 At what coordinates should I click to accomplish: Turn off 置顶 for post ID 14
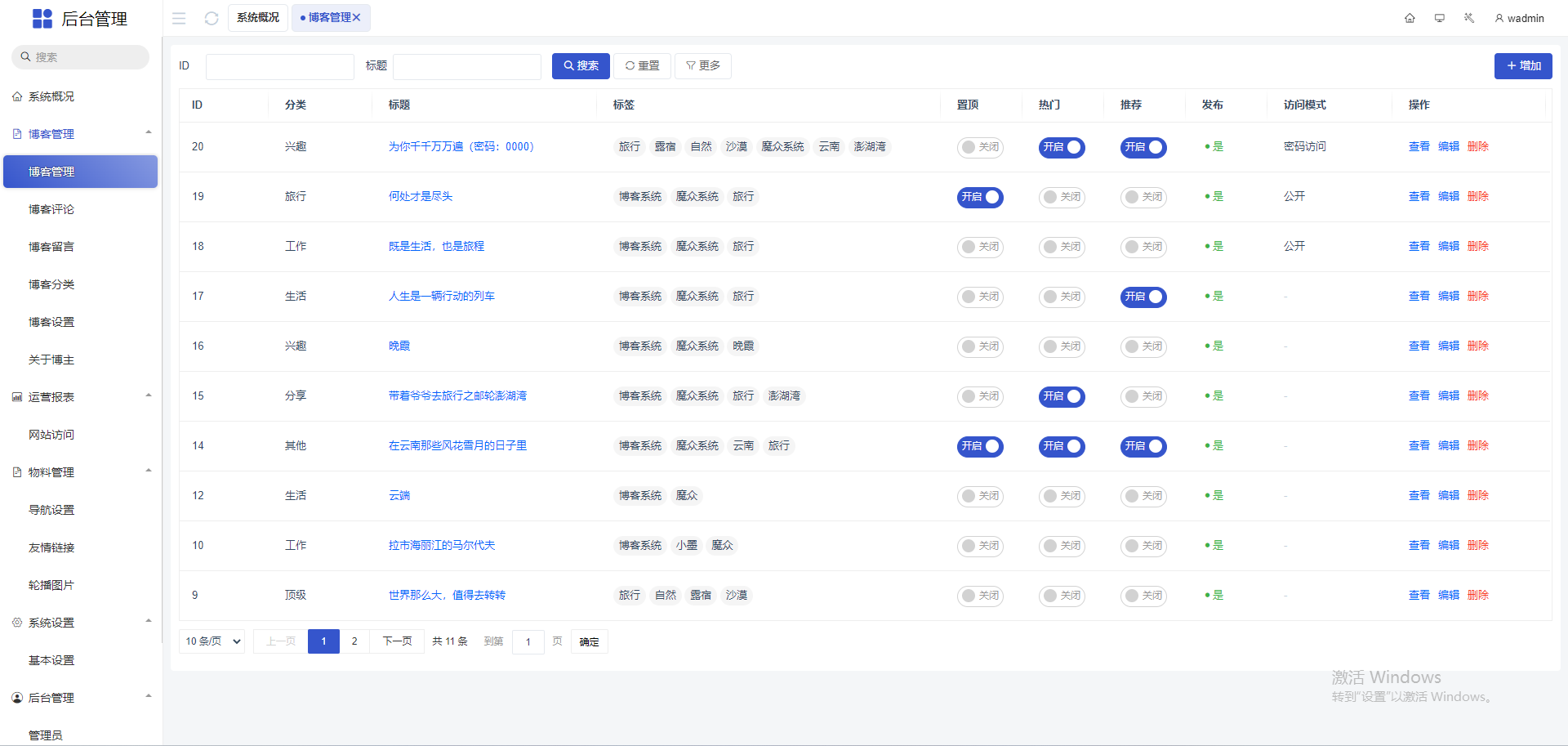click(980, 446)
